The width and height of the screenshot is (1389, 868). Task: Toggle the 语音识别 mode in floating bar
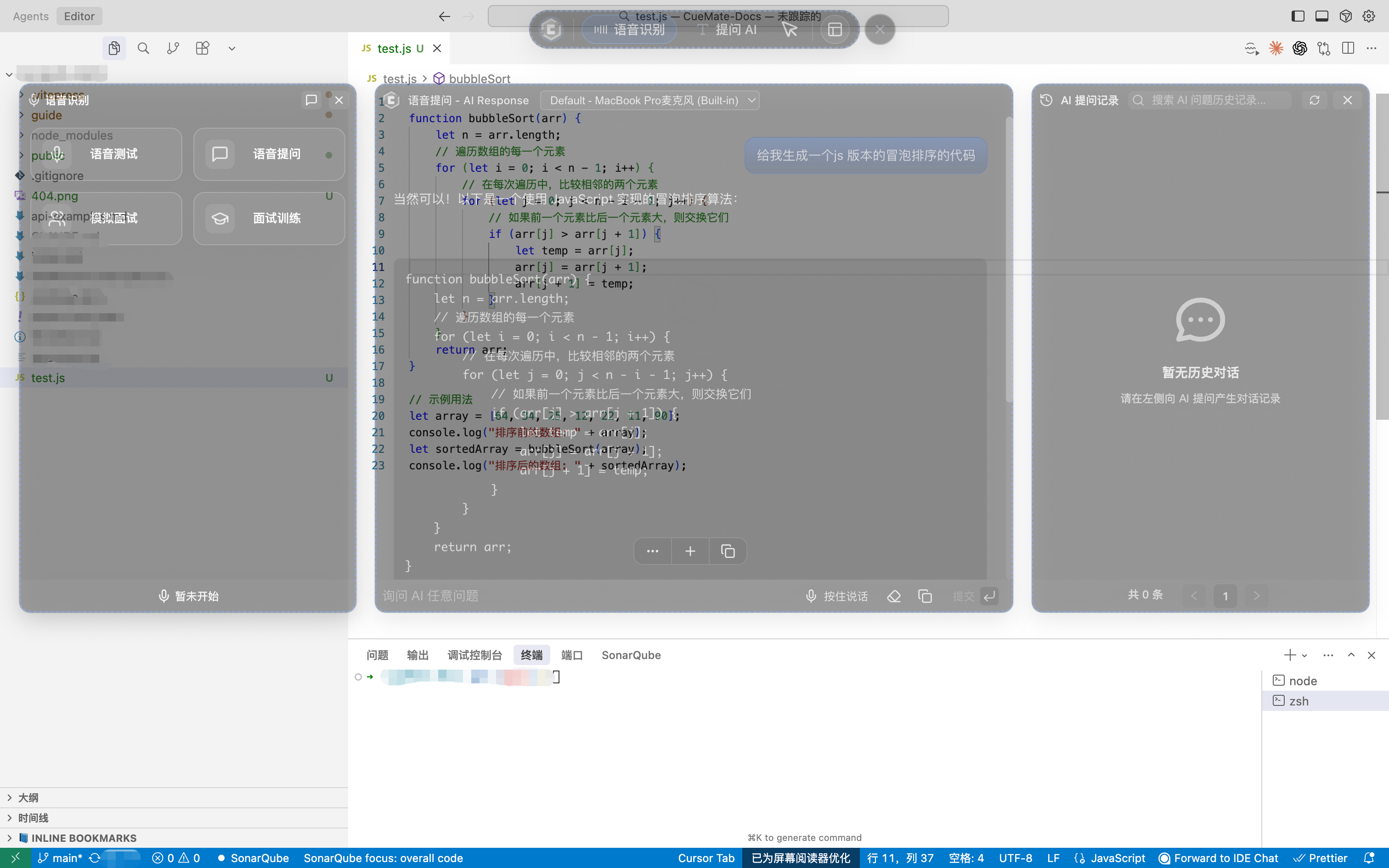(x=629, y=30)
